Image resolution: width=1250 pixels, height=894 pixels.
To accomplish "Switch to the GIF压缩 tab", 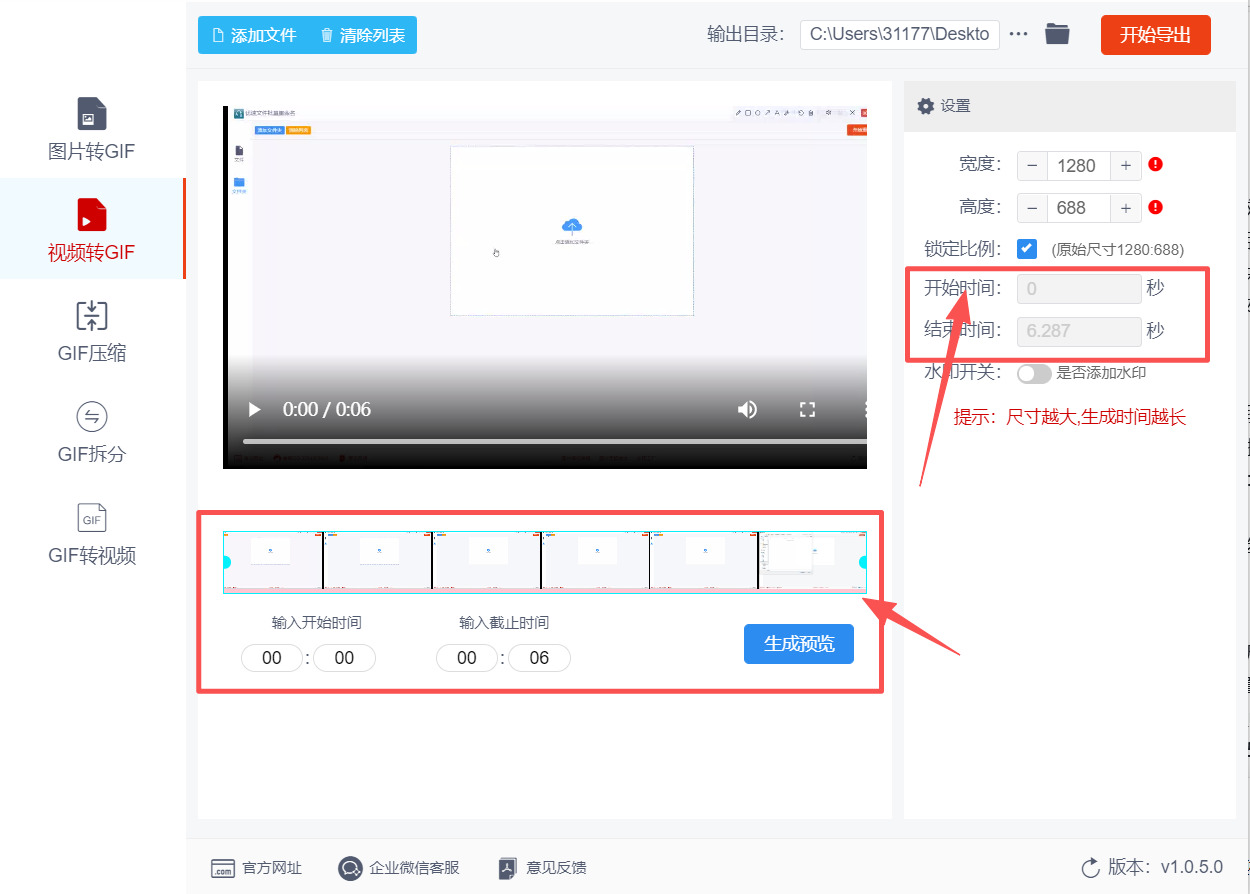I will (x=92, y=331).
